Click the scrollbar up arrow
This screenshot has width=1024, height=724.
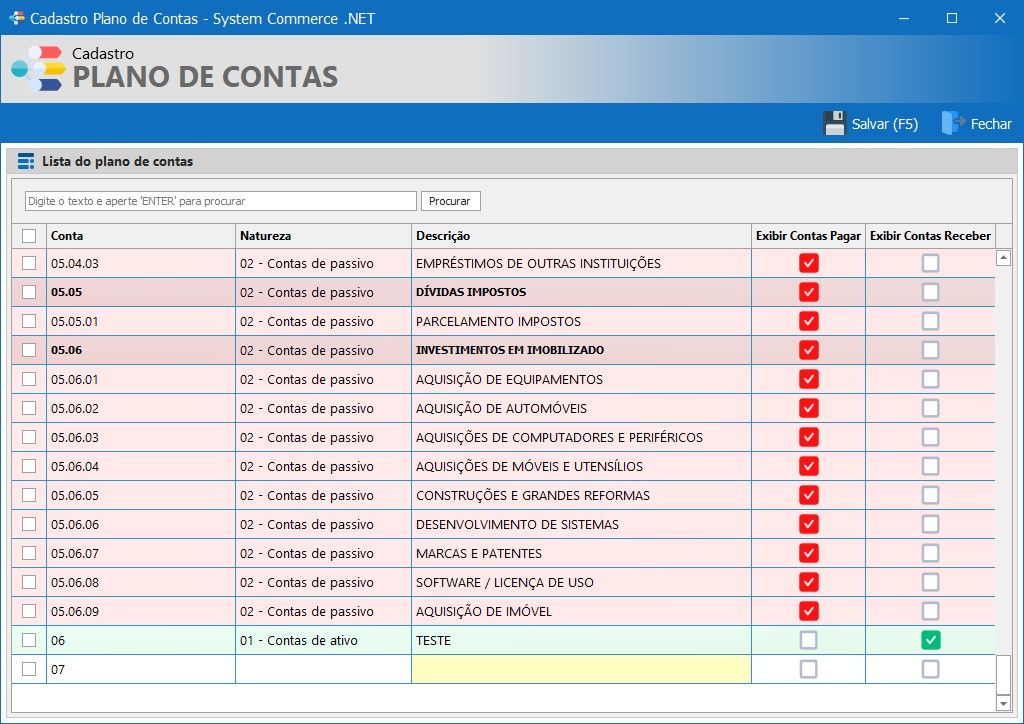pos(1003,257)
